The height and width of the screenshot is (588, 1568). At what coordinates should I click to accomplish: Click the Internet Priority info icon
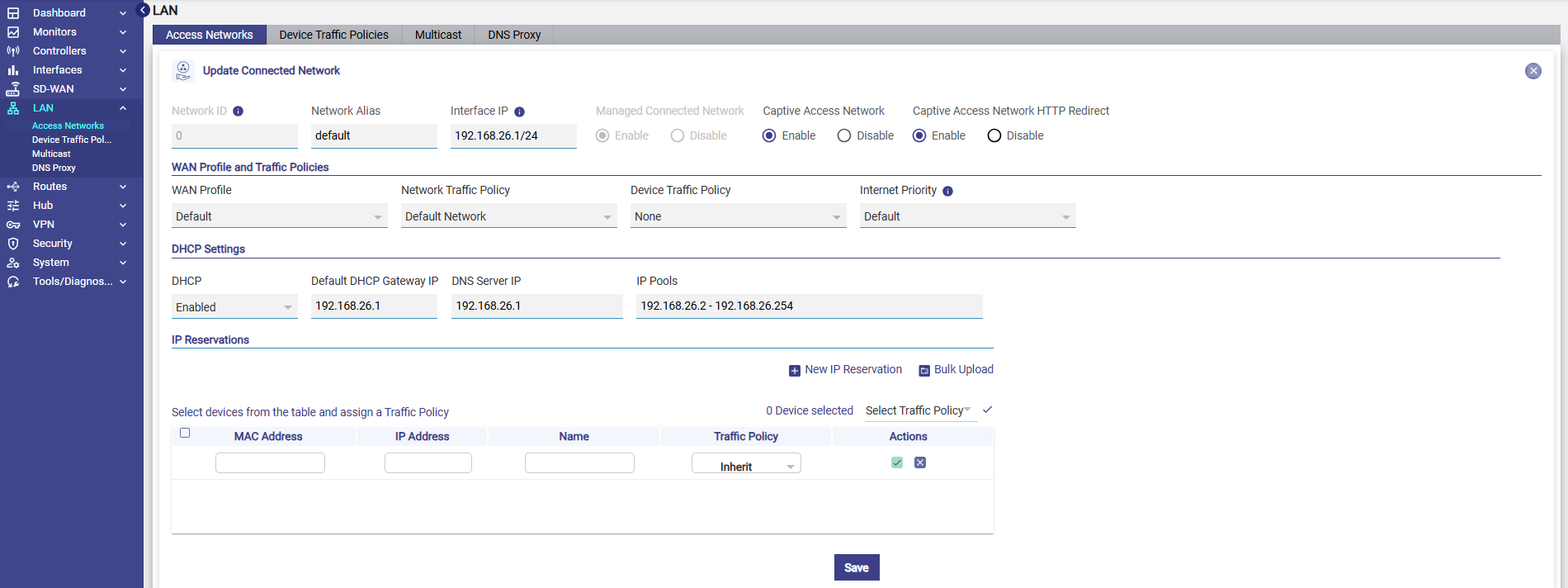pos(947,191)
